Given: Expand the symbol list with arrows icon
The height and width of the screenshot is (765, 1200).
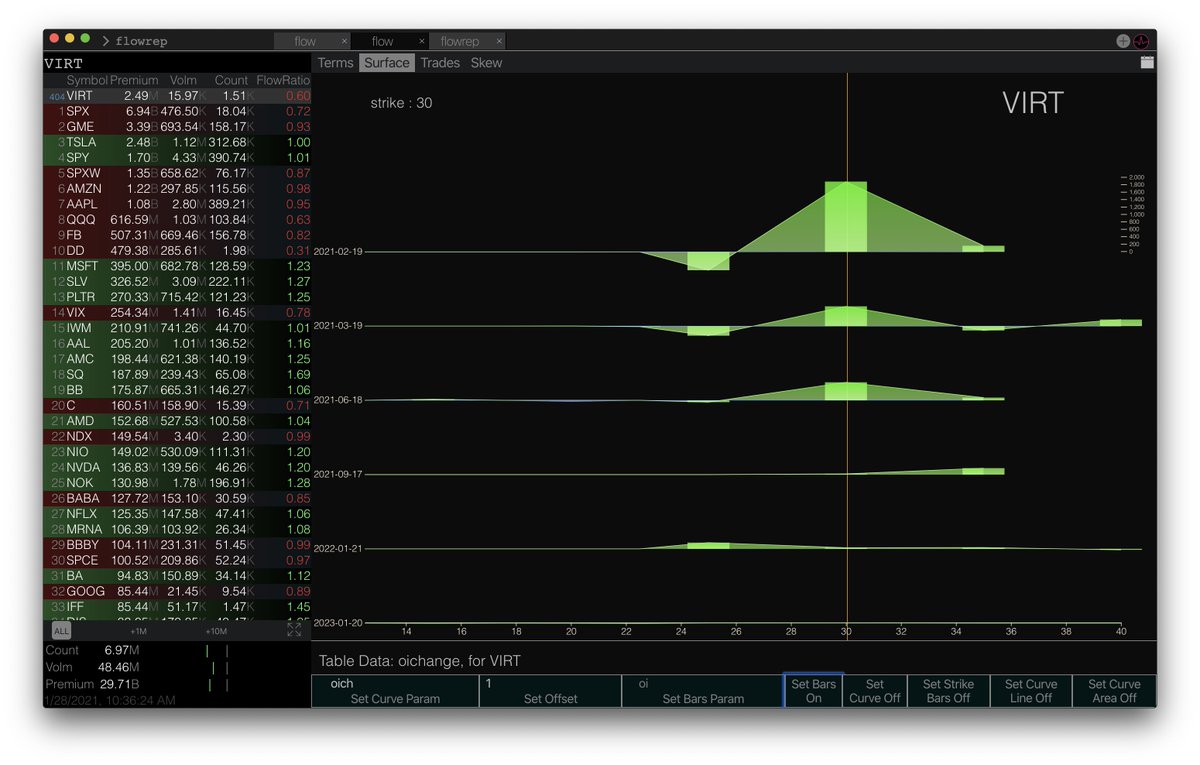Looking at the screenshot, I should coord(294,630).
